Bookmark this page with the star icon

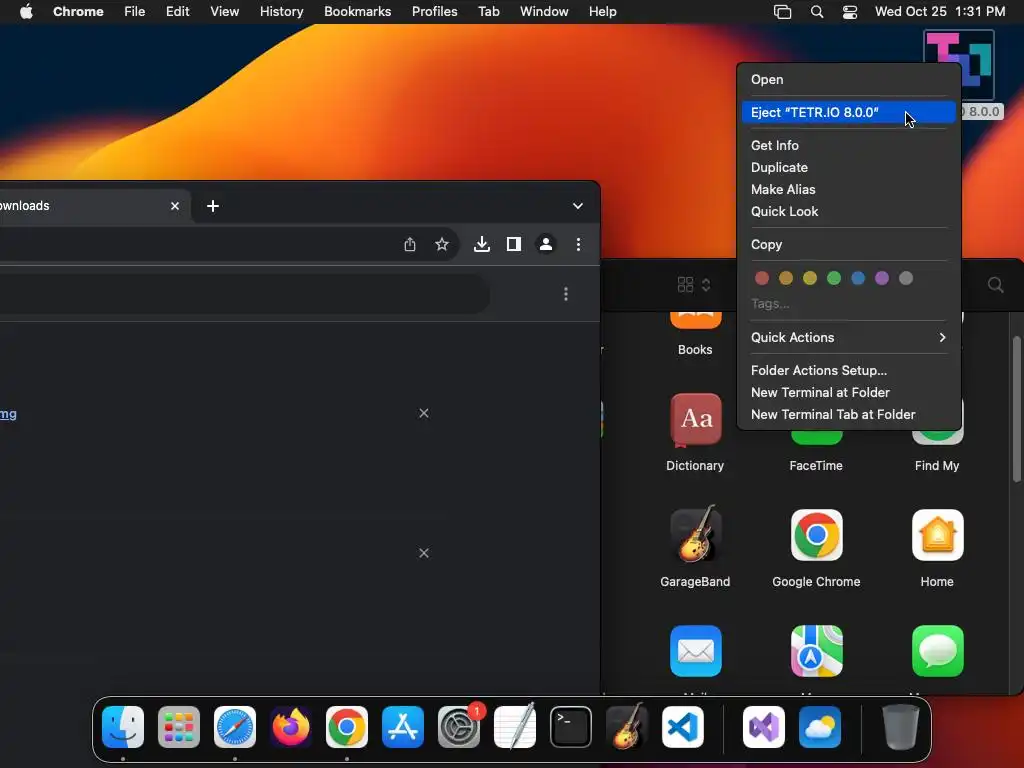[442, 244]
